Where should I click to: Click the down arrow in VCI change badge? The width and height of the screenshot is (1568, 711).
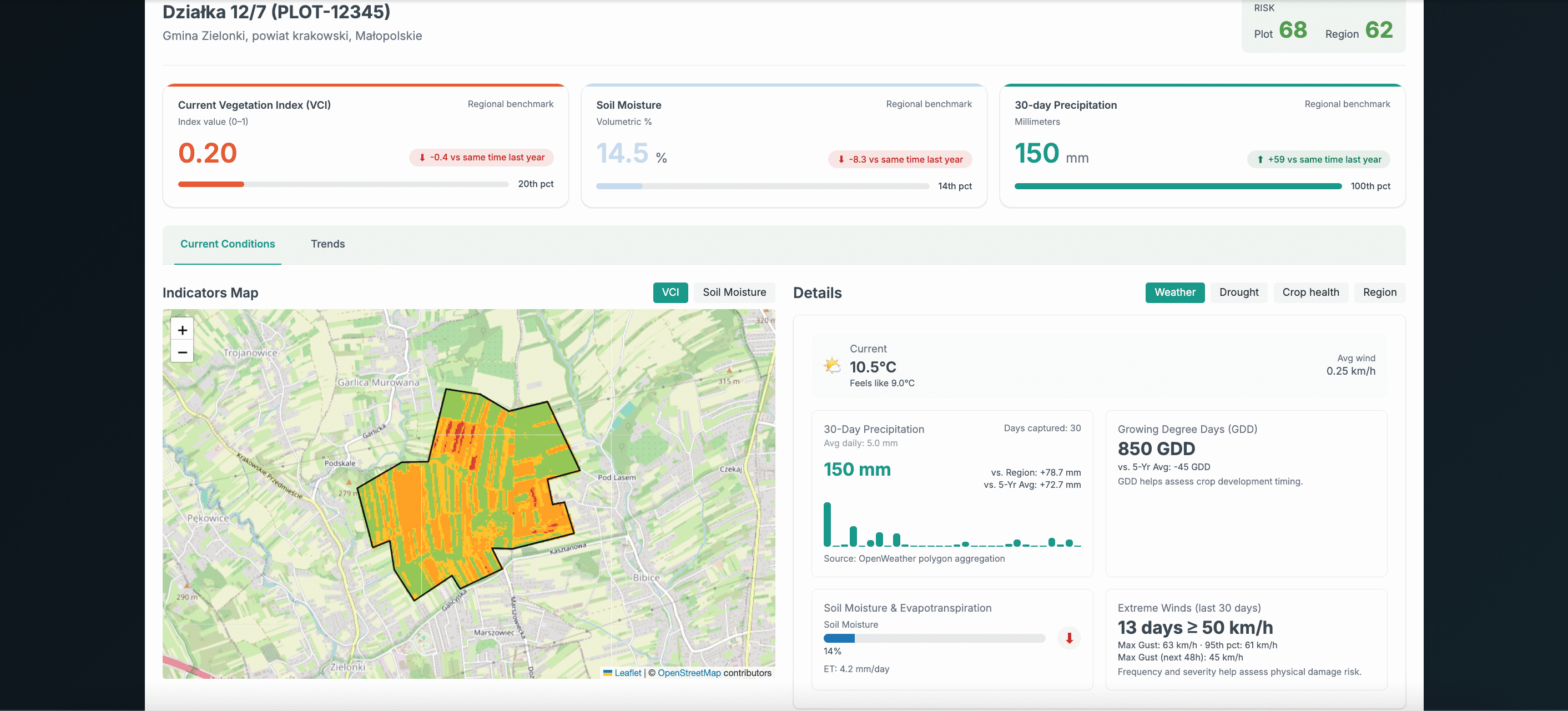(x=422, y=157)
